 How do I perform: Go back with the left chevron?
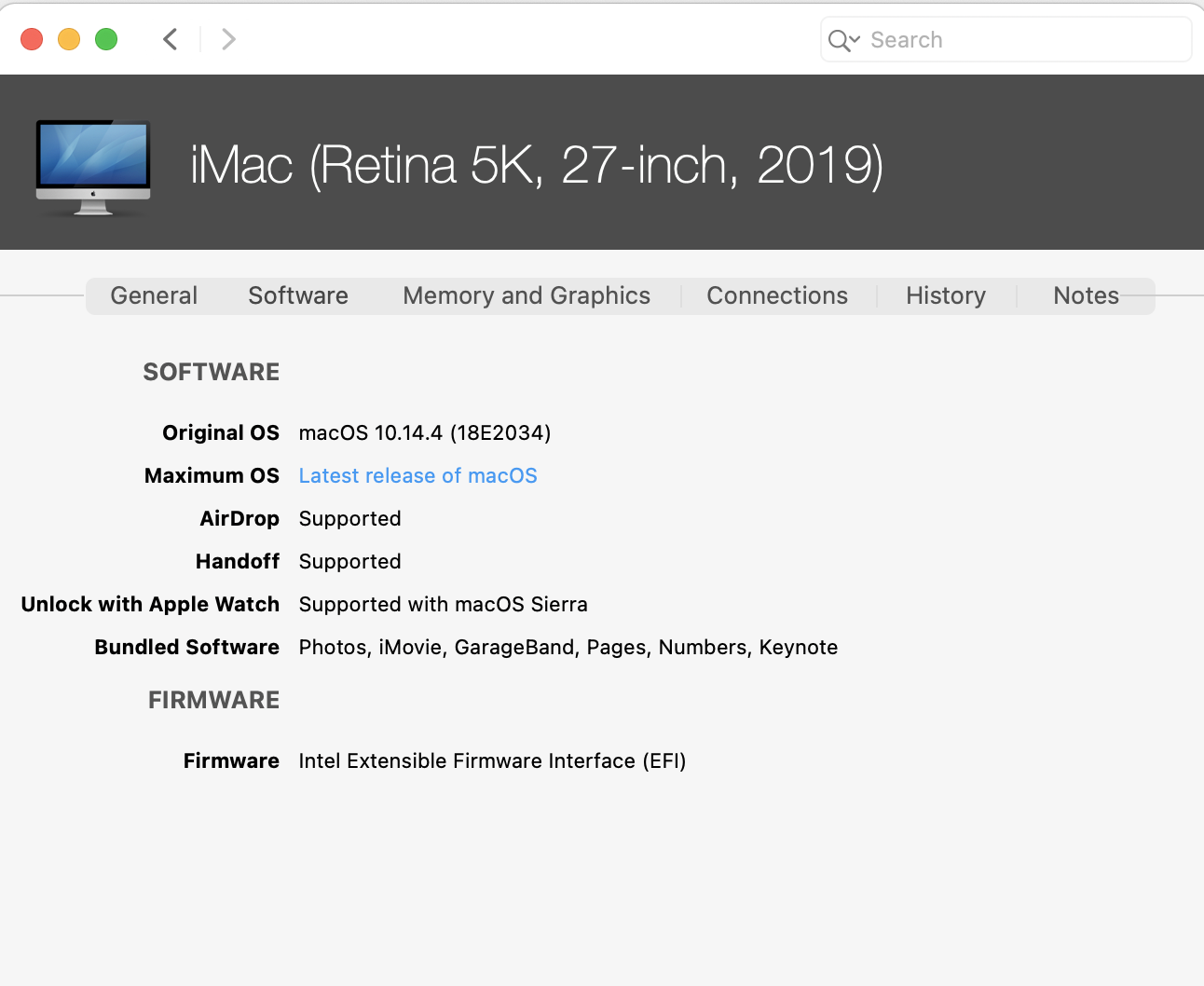(x=170, y=39)
